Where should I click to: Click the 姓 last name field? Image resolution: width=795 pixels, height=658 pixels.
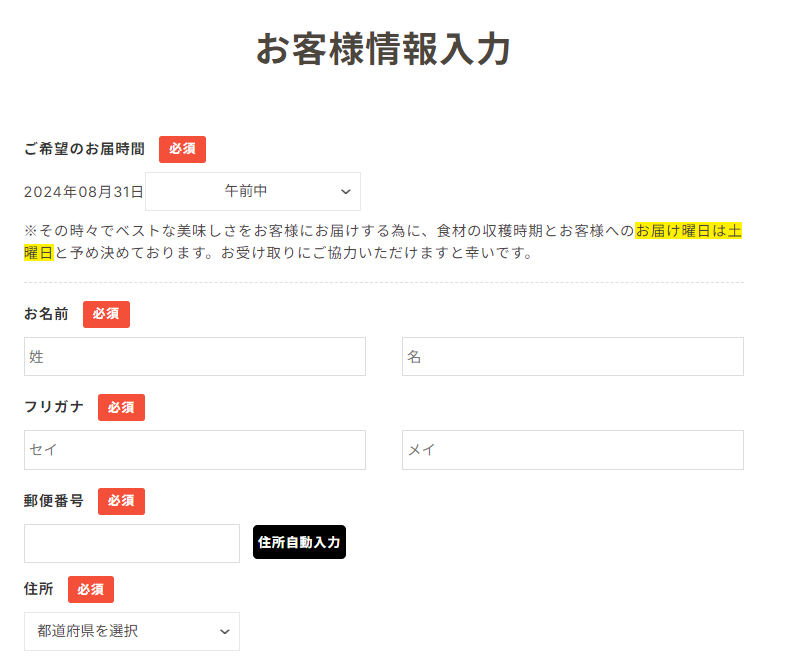coord(195,356)
